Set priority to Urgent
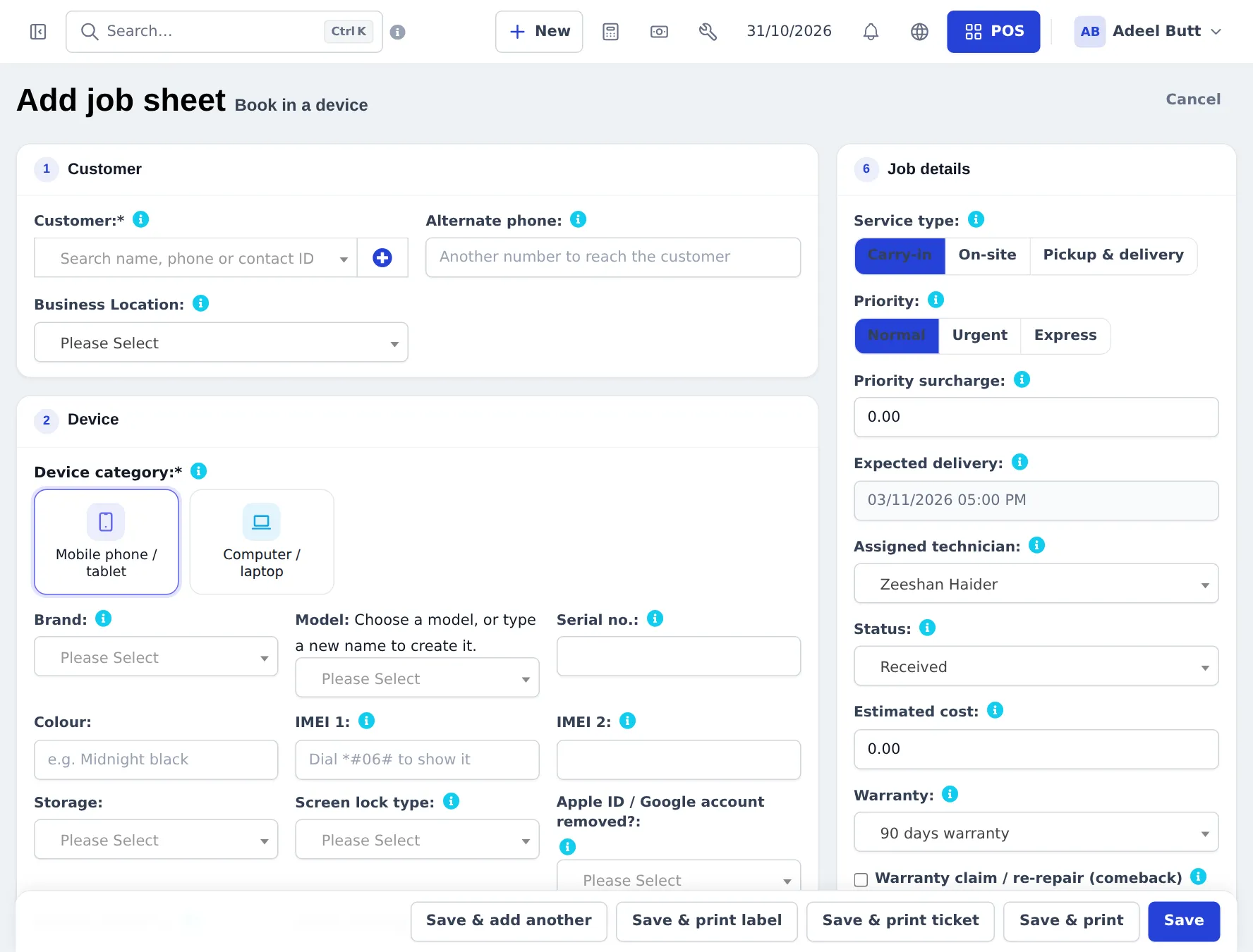Image resolution: width=1253 pixels, height=952 pixels. coord(980,336)
